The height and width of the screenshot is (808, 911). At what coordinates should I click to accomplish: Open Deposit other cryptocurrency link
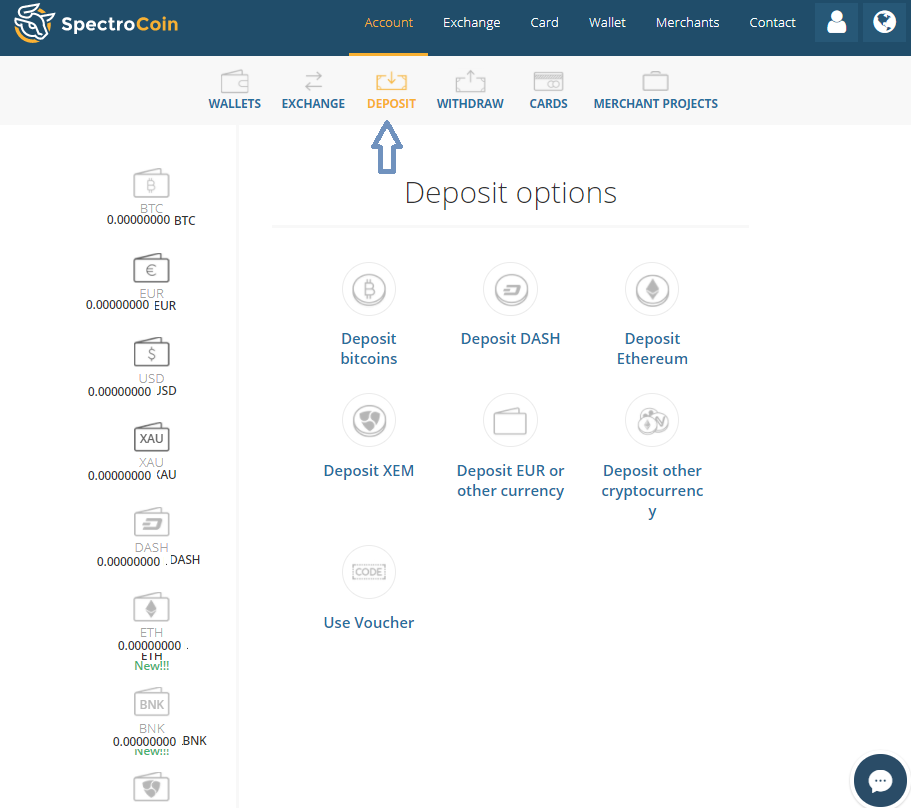652,491
